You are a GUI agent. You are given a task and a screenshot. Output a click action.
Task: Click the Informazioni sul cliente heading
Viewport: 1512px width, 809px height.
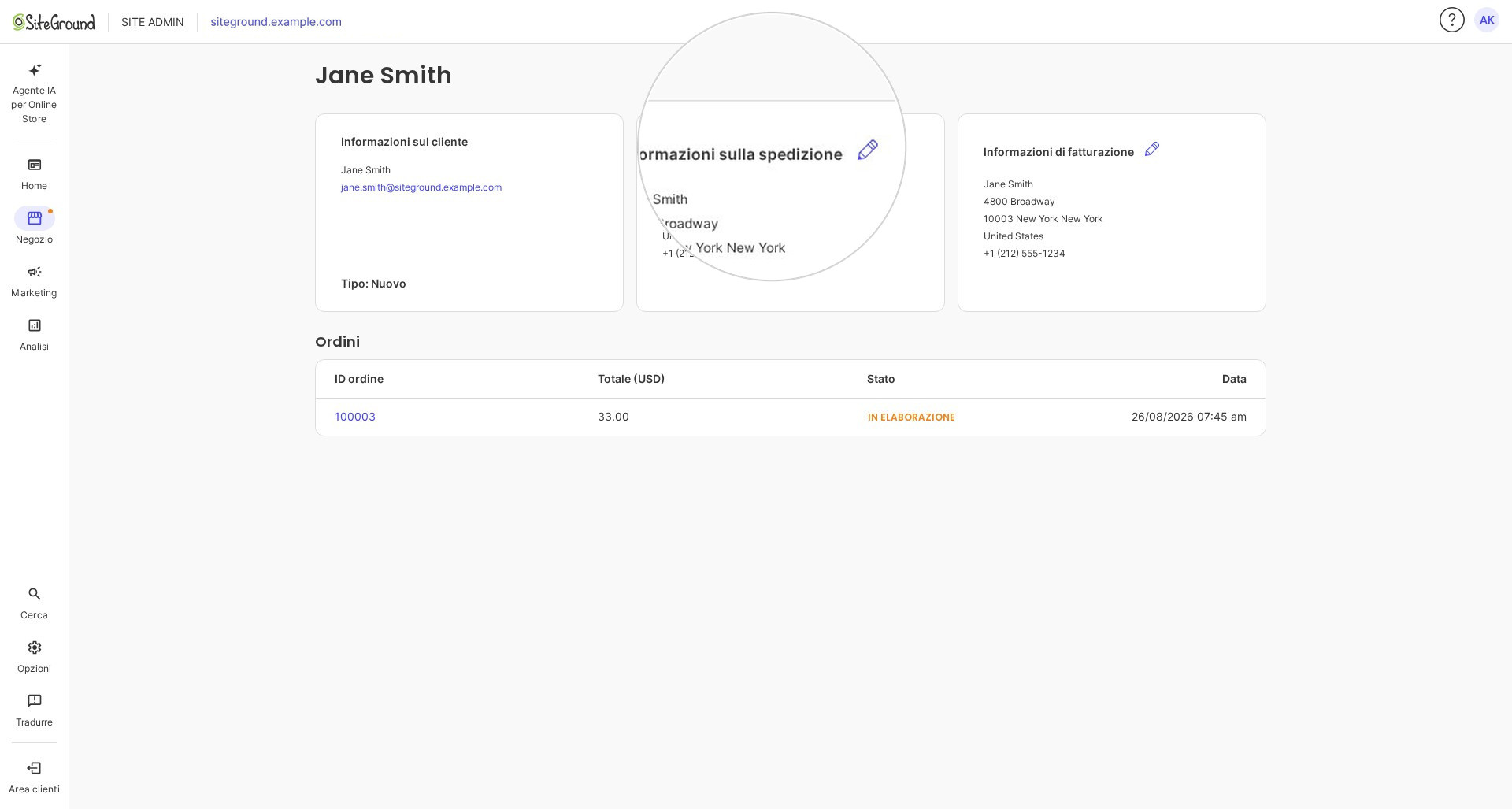[x=404, y=142]
